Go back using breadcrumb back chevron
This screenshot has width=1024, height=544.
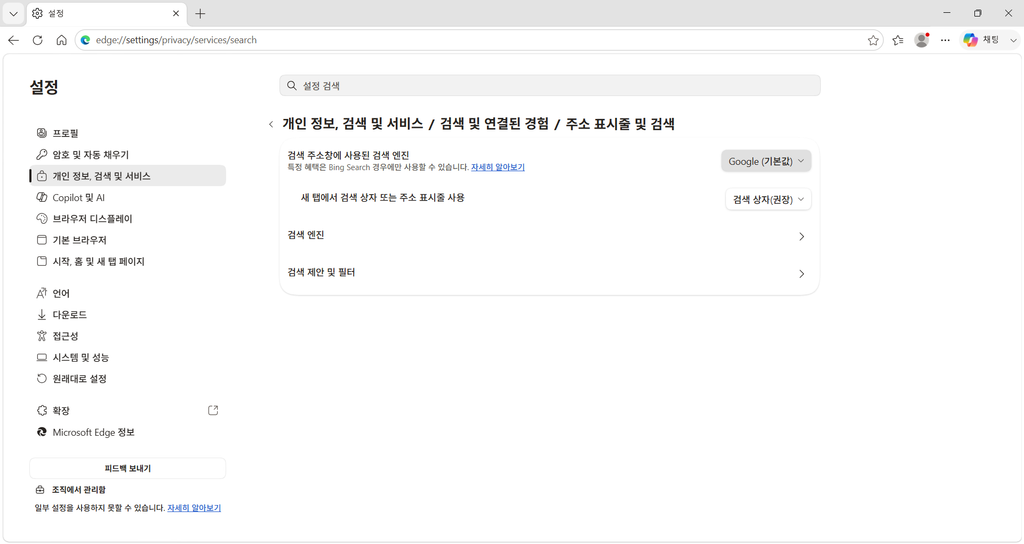[271, 124]
